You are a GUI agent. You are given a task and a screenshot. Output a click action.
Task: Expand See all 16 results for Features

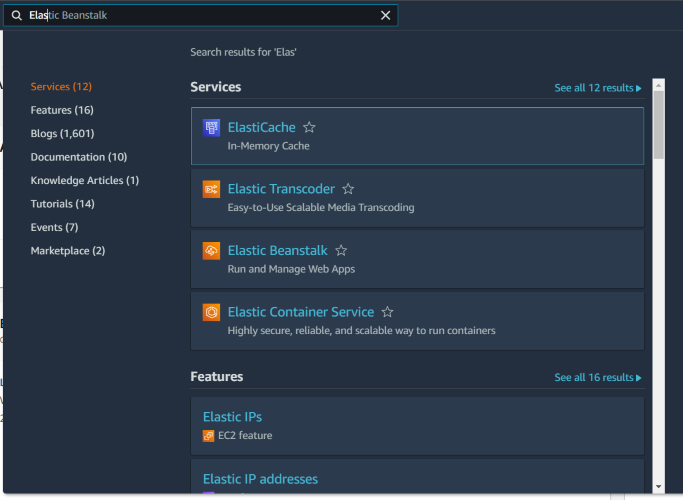pyautogui.click(x=598, y=378)
